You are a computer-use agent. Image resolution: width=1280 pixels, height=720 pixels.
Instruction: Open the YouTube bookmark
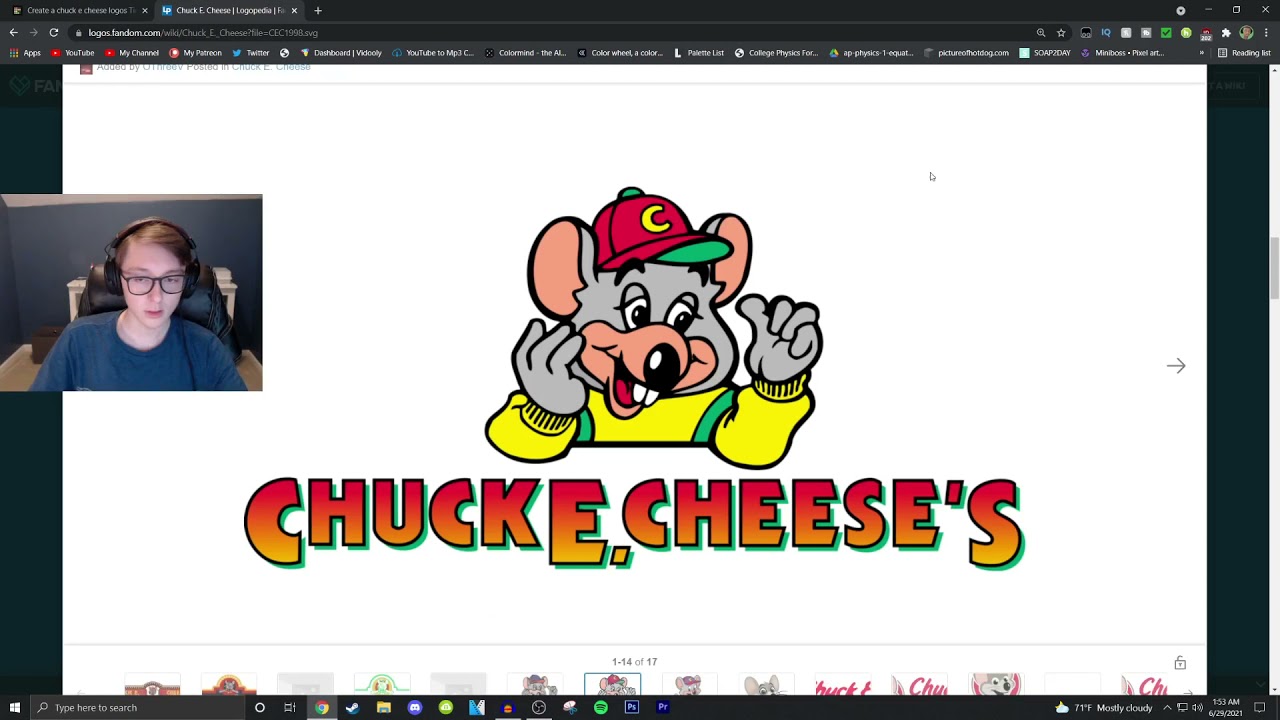73,53
